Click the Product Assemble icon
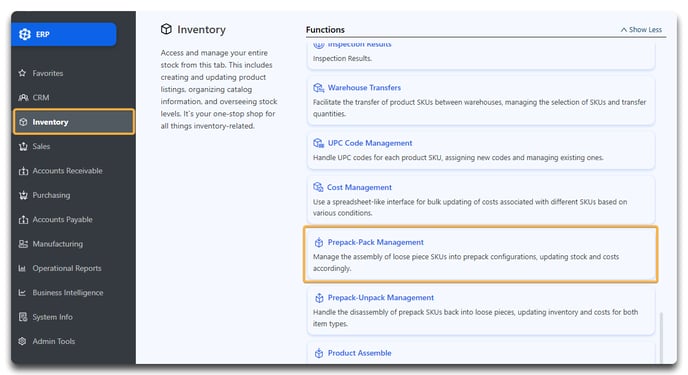 [319, 353]
